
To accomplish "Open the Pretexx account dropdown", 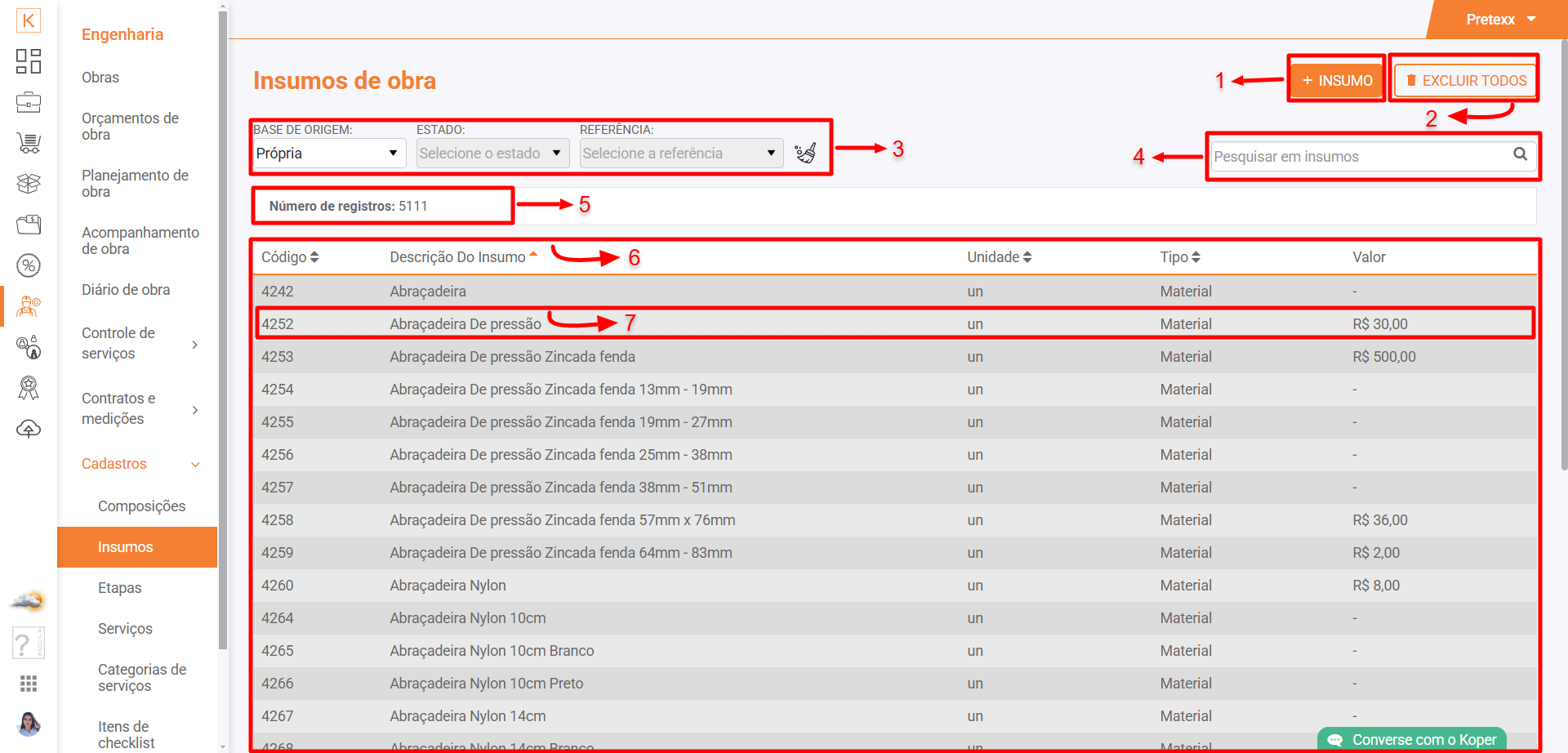I will click(x=1500, y=20).
